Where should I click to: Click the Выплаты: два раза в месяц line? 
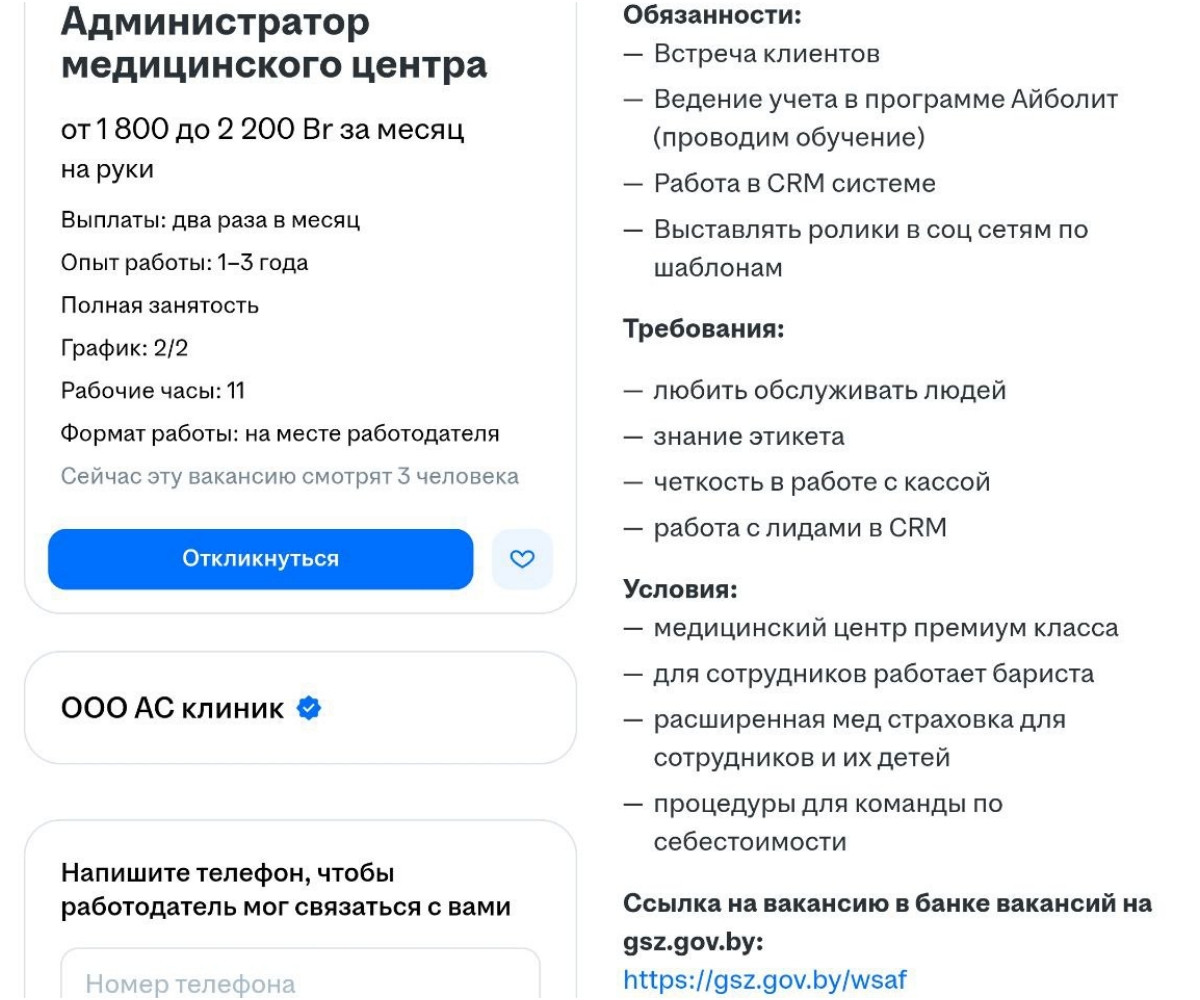pos(211,221)
